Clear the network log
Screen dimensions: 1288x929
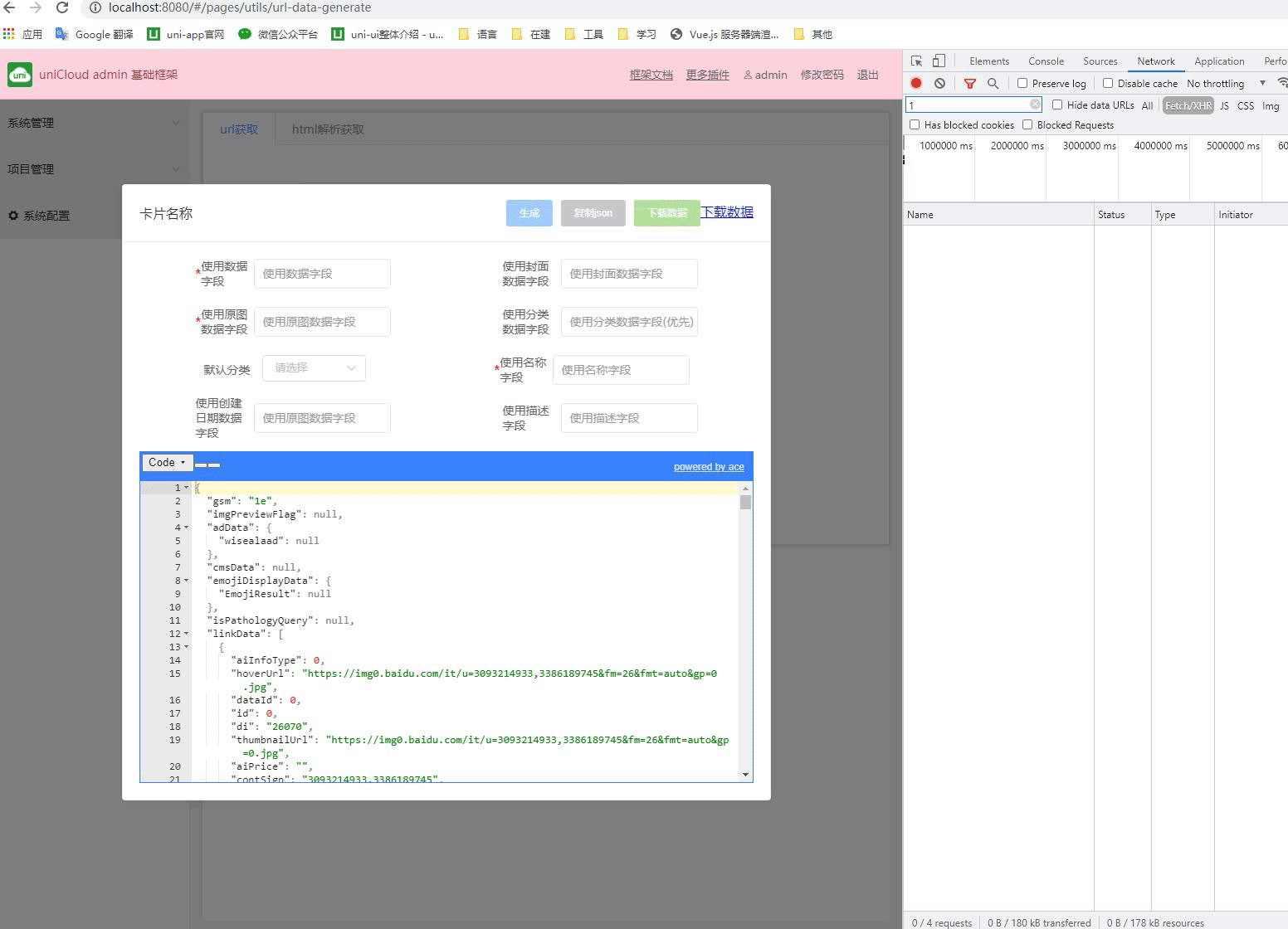tap(939, 83)
